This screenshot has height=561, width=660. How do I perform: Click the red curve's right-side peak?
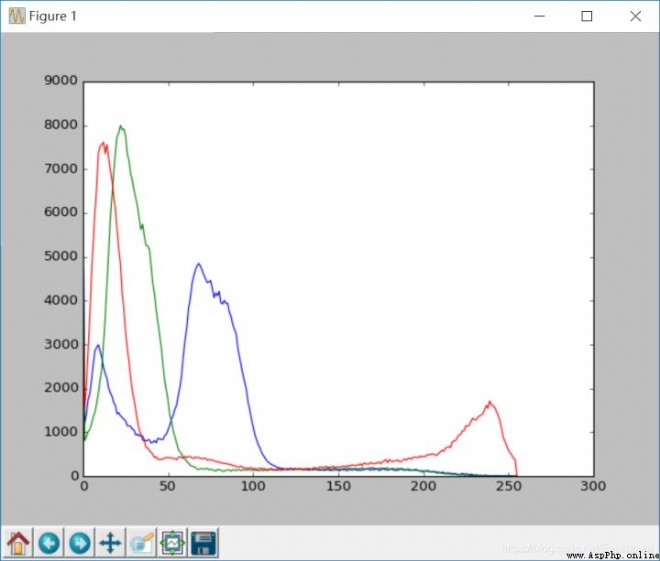pyautogui.click(x=490, y=402)
